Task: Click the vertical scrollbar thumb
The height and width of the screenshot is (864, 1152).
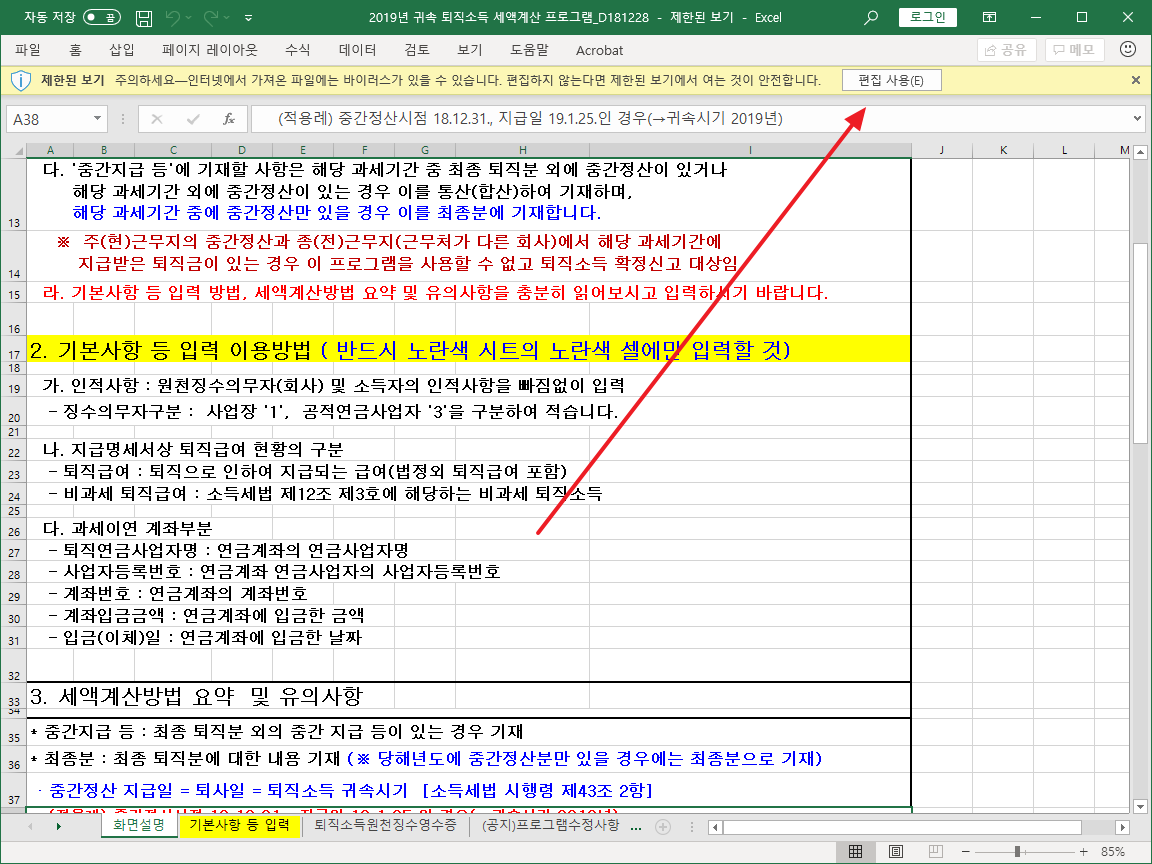Action: (x=1140, y=343)
